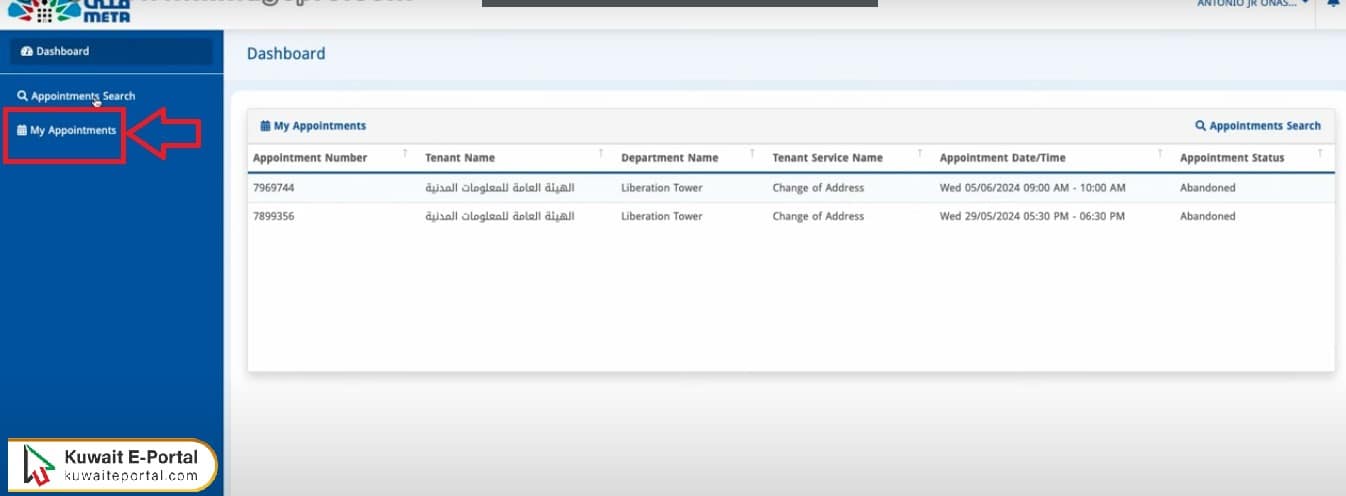Click magnifier icon in panel's Appointments Search link

click(x=1200, y=126)
